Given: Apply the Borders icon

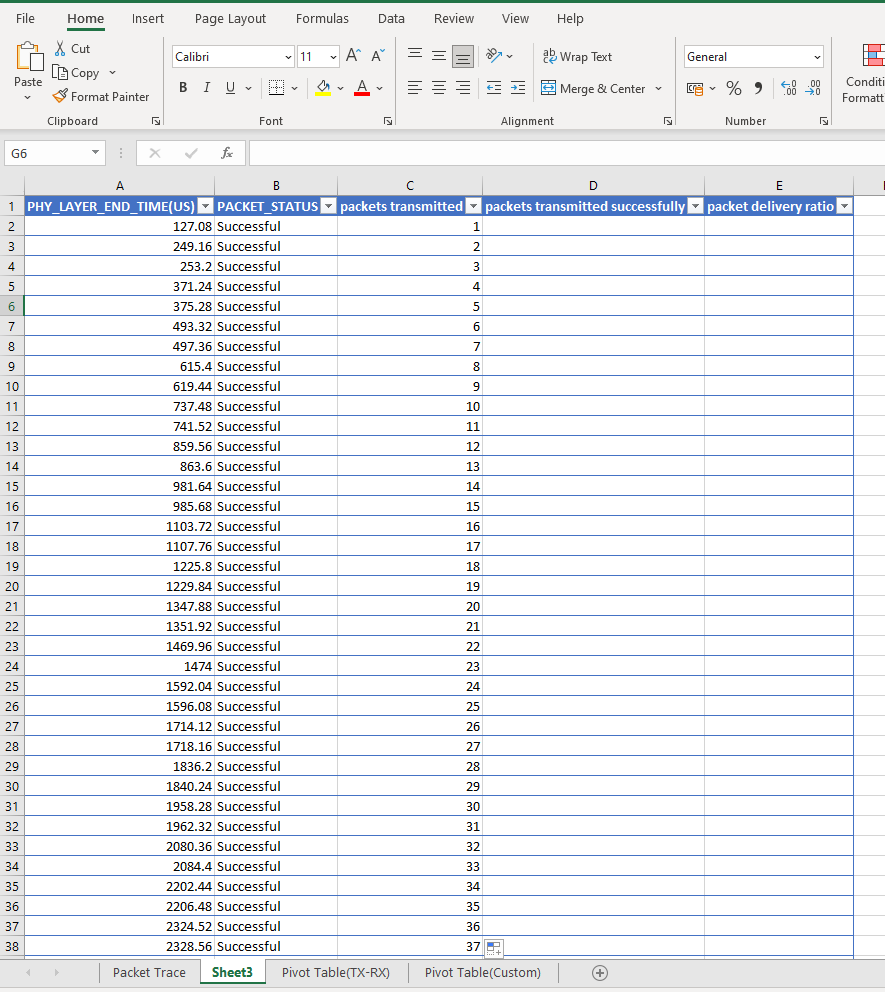Looking at the screenshot, I should [276, 87].
